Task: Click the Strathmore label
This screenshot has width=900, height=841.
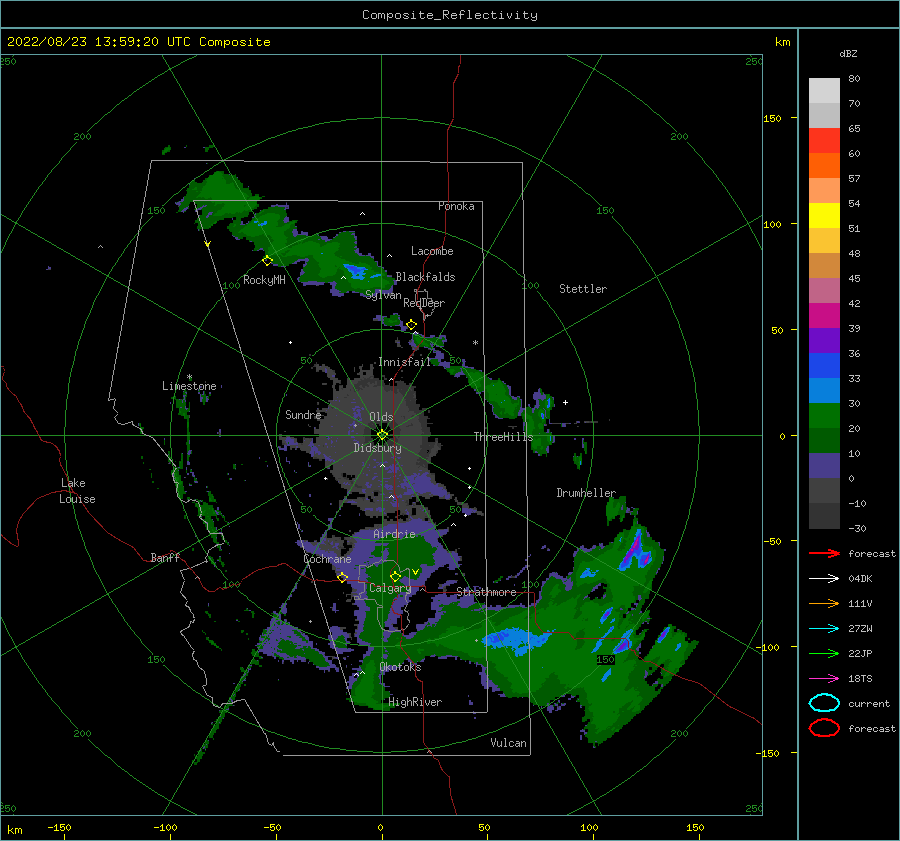Action: (x=487, y=592)
